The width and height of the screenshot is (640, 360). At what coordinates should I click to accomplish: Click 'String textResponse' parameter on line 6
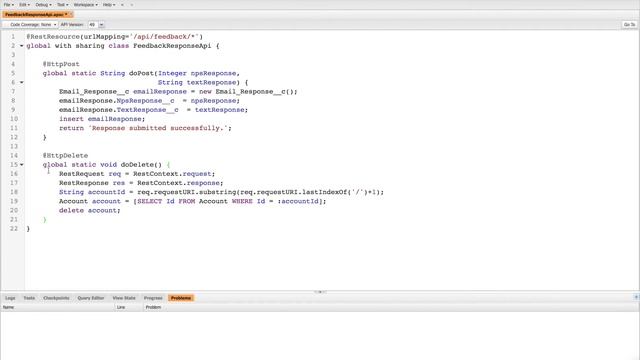[197, 82]
